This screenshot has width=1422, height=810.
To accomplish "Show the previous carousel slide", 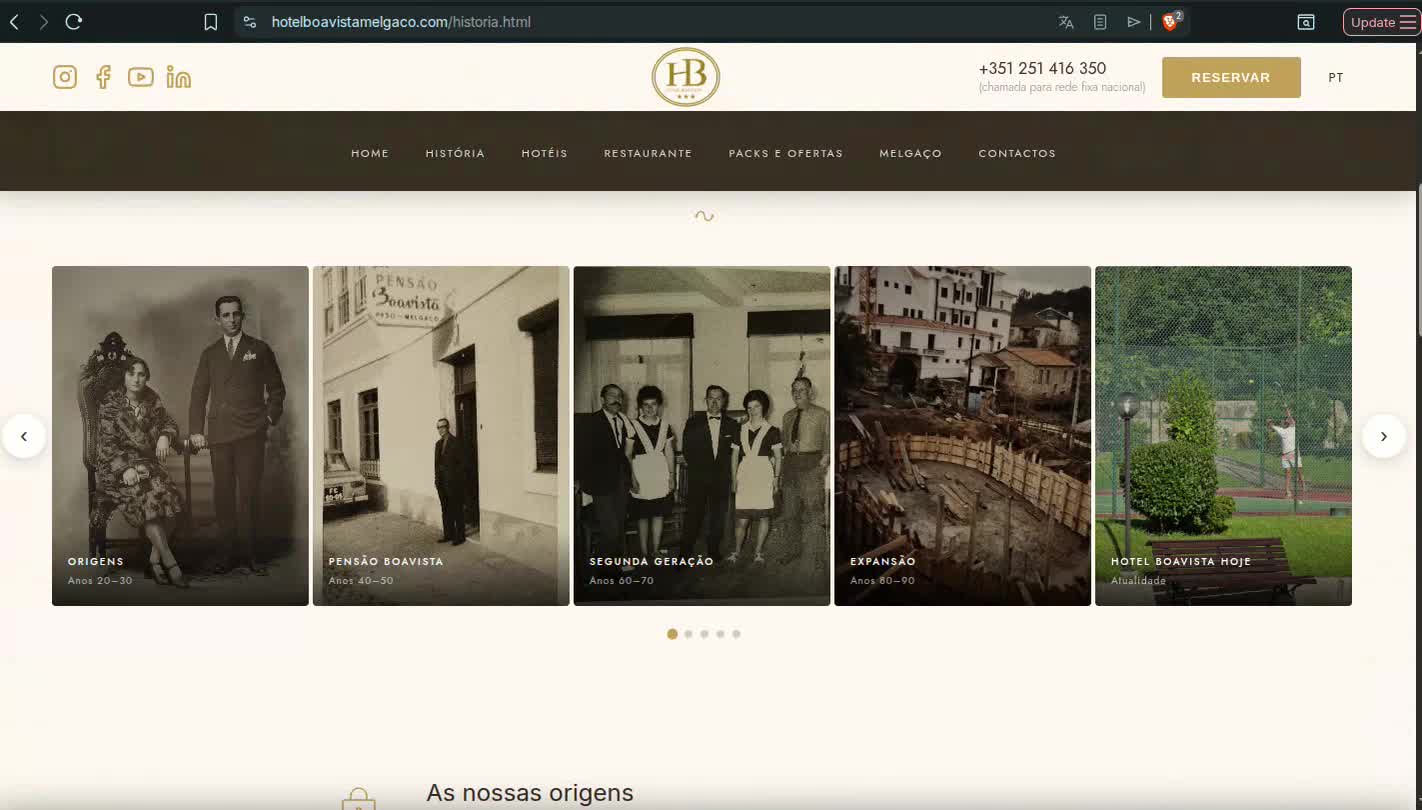I will pos(24,436).
